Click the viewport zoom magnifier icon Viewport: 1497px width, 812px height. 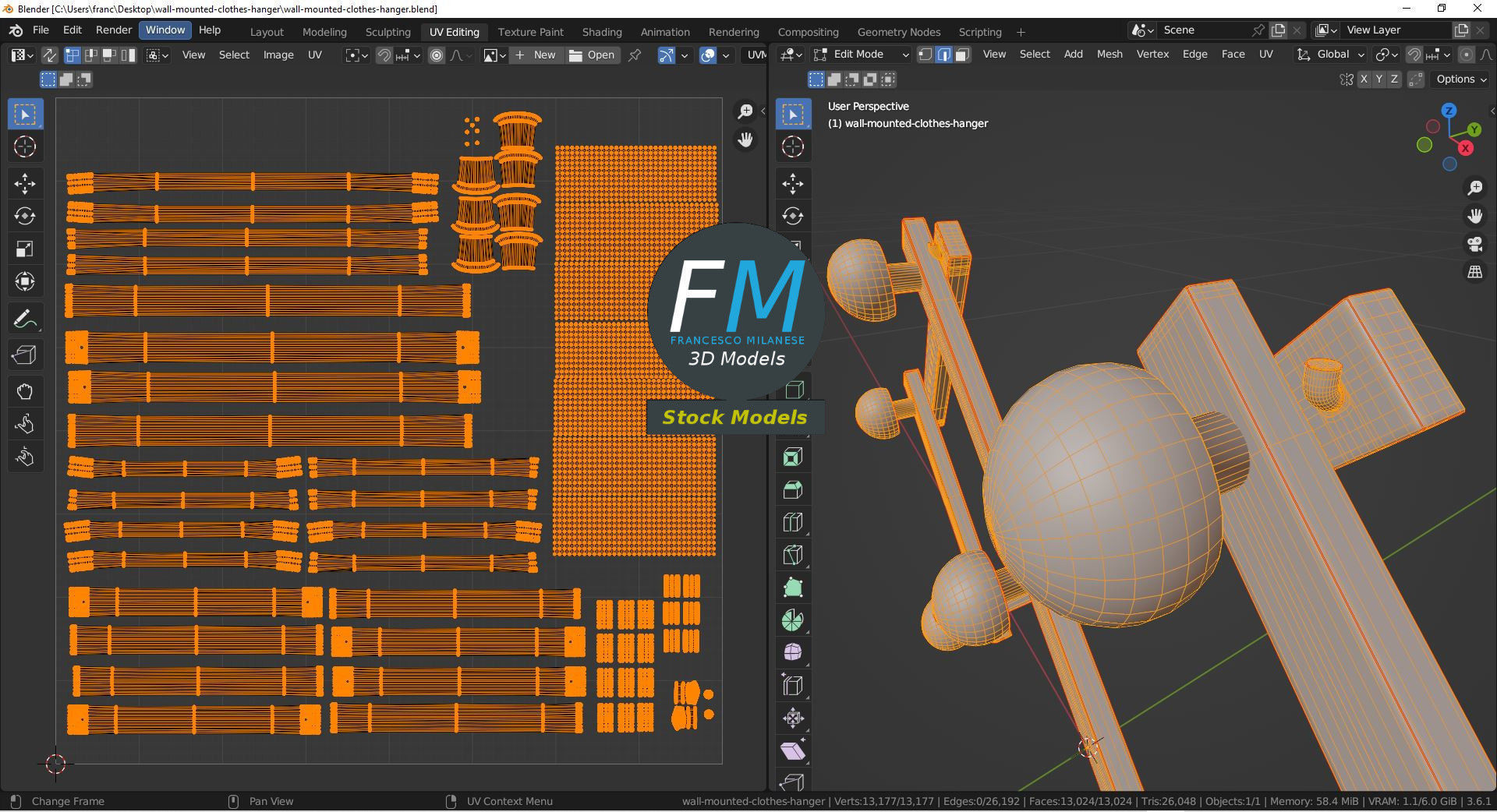coord(1474,188)
